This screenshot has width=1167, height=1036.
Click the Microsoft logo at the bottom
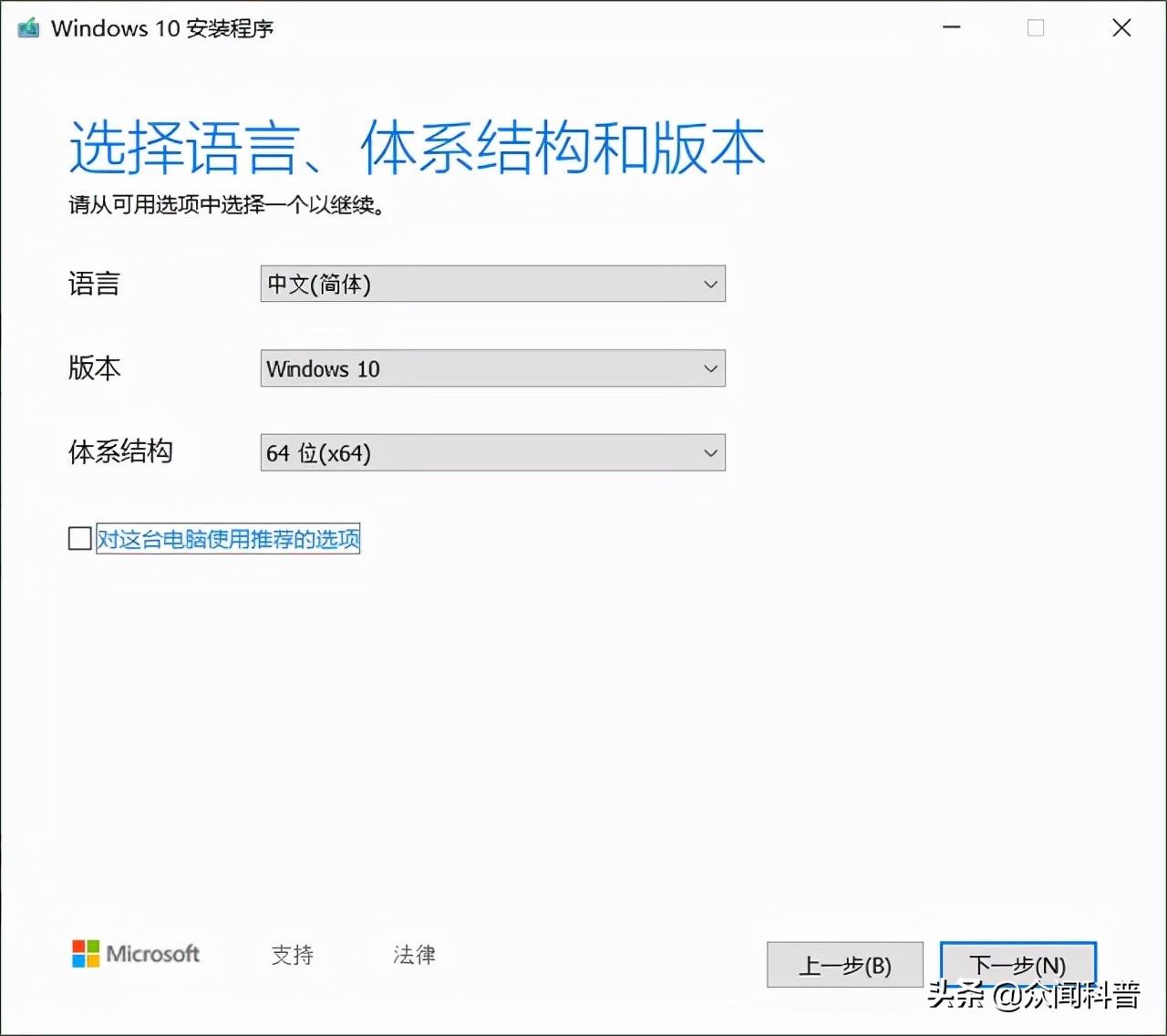pos(135,954)
